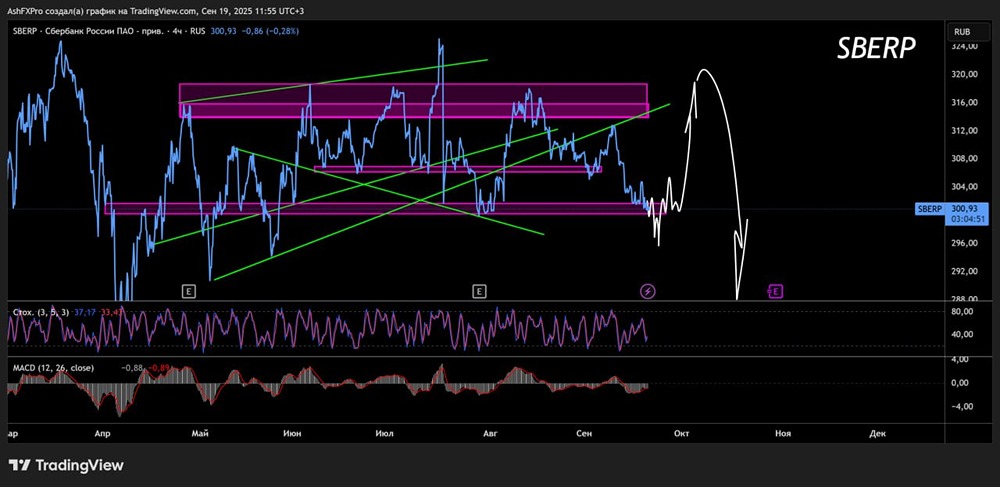This screenshot has height=487, width=1000.
Task: Click the purple E upcoming earnings marker
Action: tap(775, 291)
